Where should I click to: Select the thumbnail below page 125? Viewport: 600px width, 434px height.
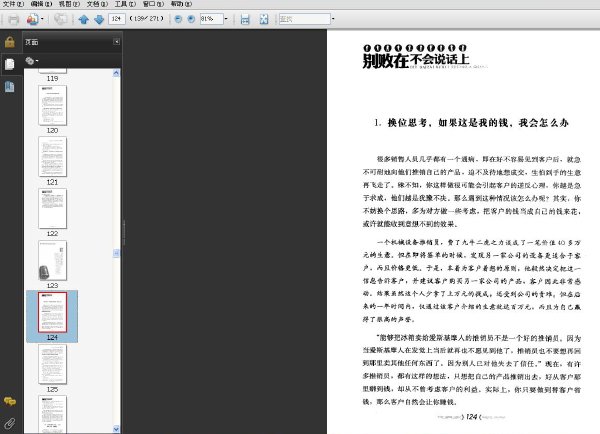point(52,415)
